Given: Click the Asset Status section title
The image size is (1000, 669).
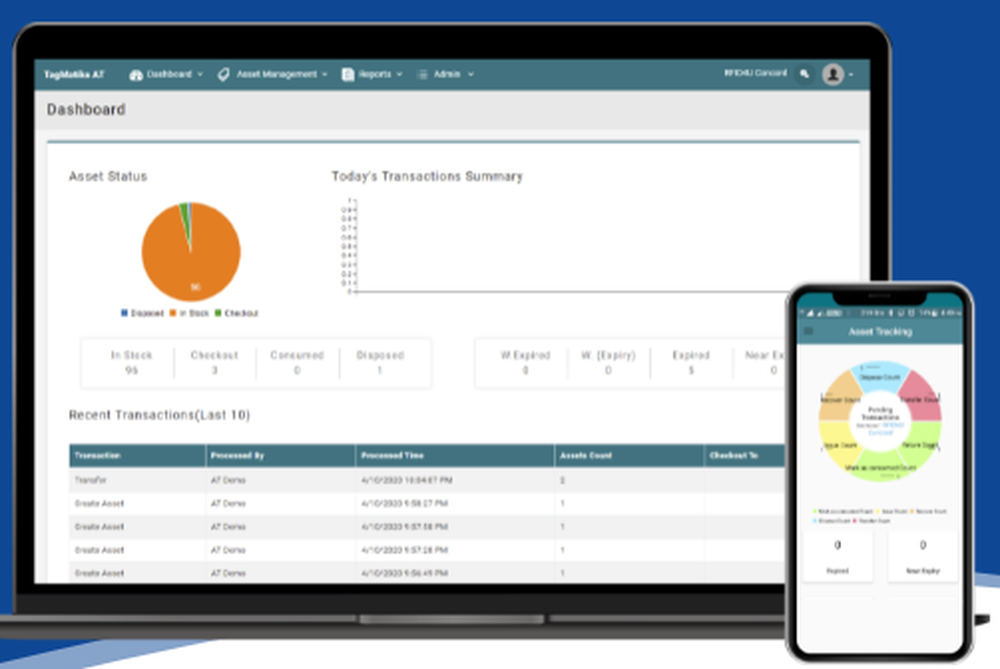Looking at the screenshot, I should pyautogui.click(x=108, y=177).
